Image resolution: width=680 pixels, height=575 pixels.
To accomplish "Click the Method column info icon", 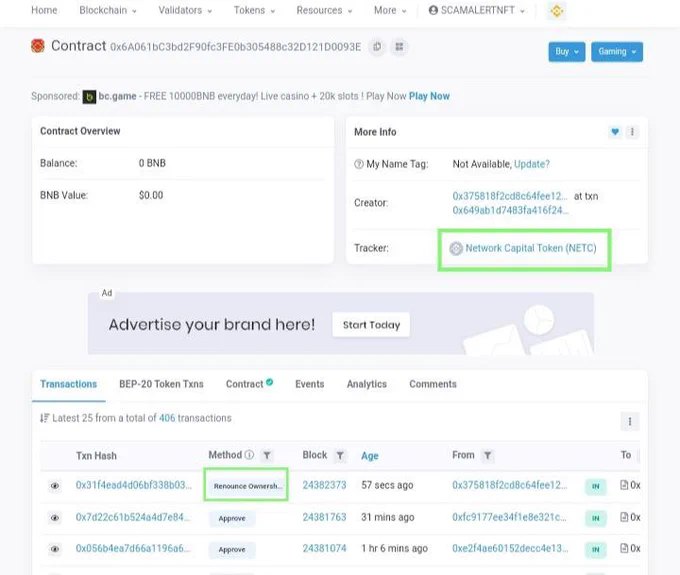I will (249, 455).
